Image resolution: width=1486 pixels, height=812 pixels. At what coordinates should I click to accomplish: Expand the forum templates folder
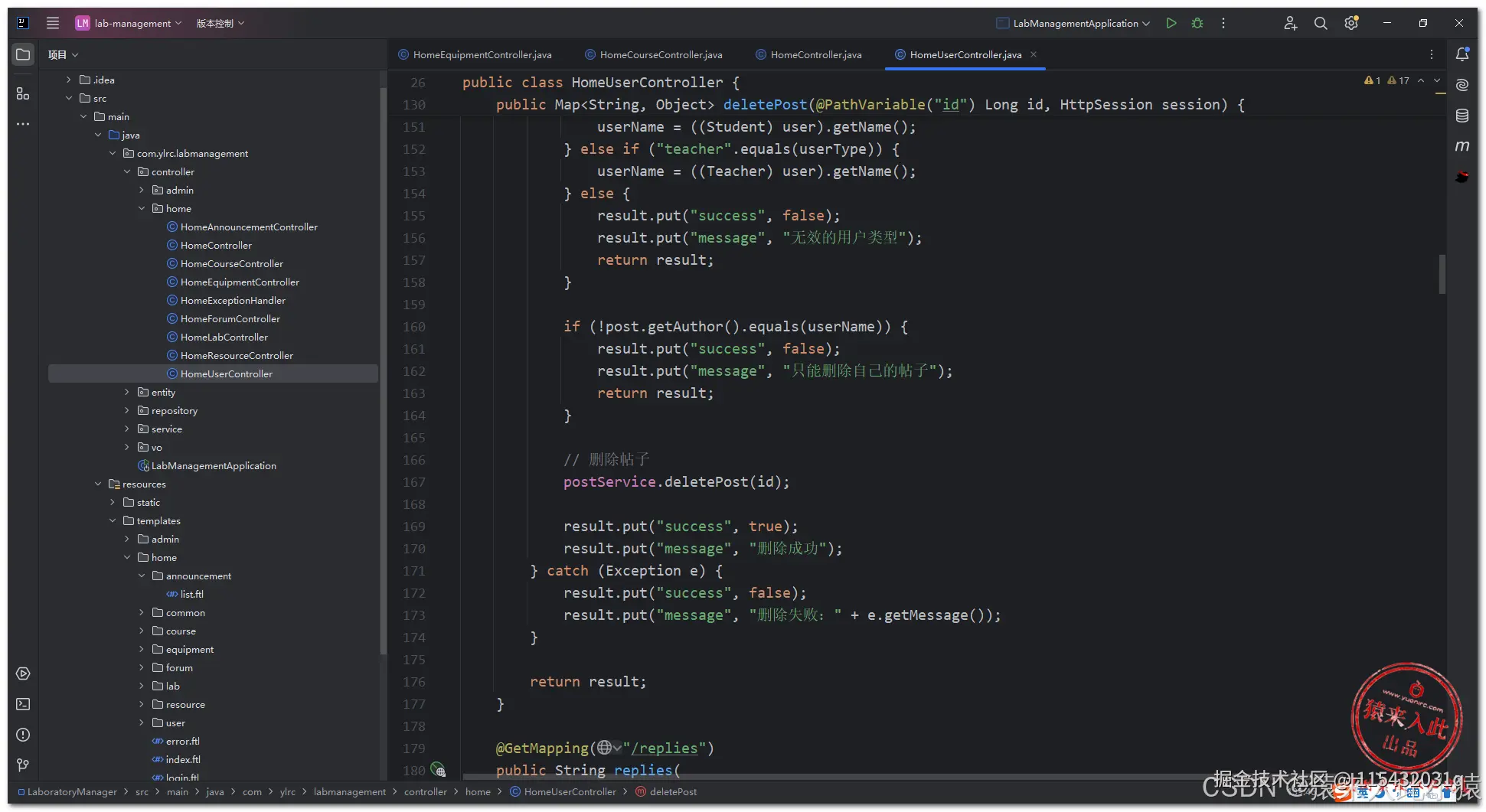pyautogui.click(x=142, y=667)
